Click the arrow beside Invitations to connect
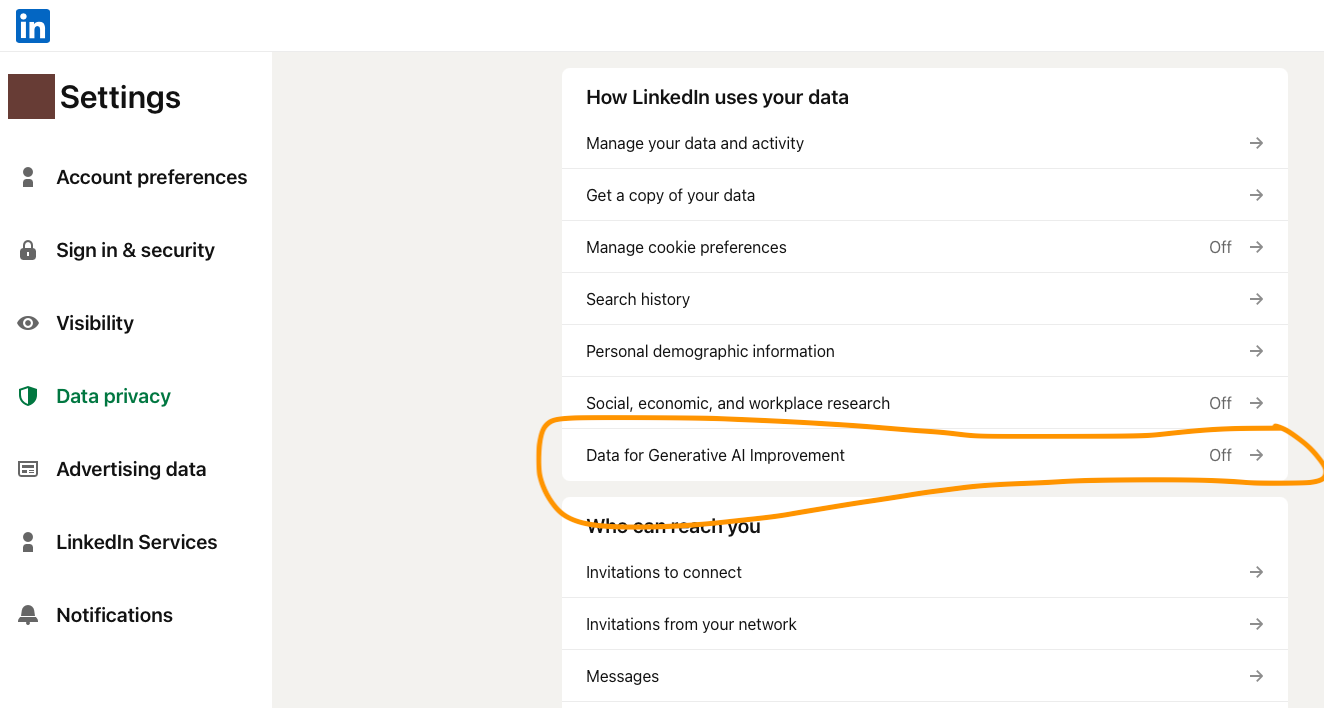Viewport: 1324px width, 708px height. point(1256,572)
